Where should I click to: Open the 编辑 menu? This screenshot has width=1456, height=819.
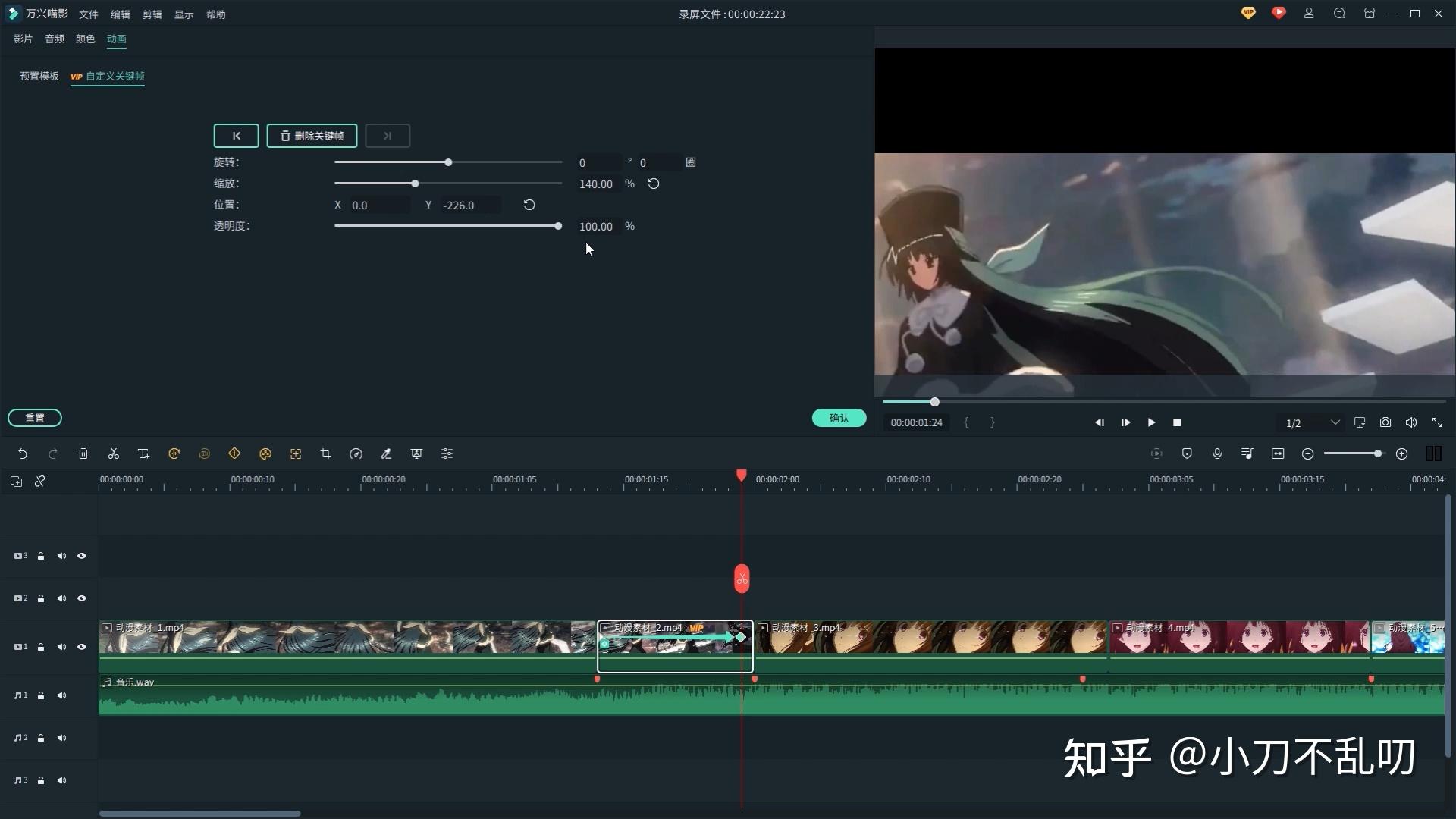tap(121, 14)
